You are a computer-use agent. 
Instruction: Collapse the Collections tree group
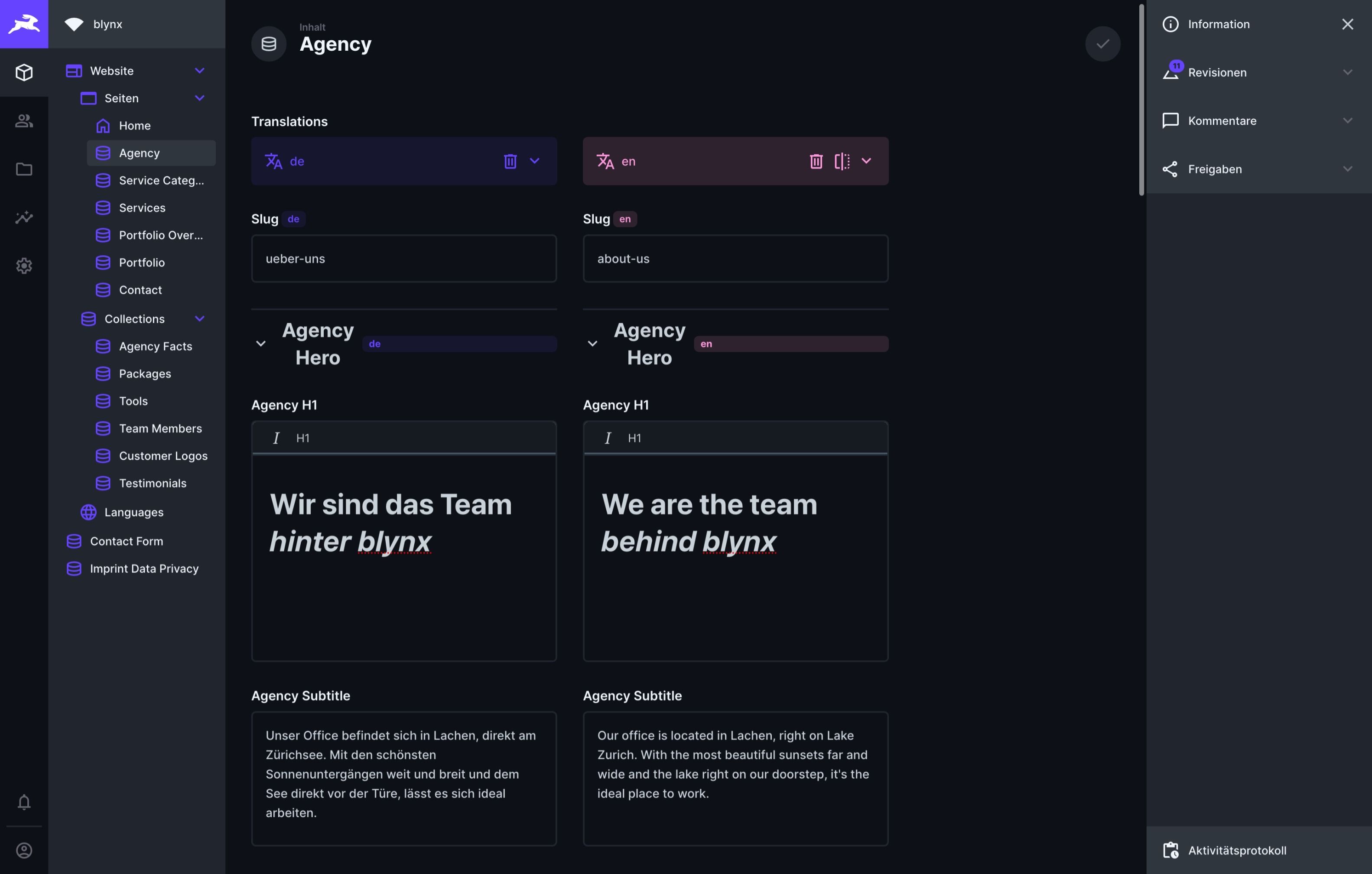[x=199, y=319]
